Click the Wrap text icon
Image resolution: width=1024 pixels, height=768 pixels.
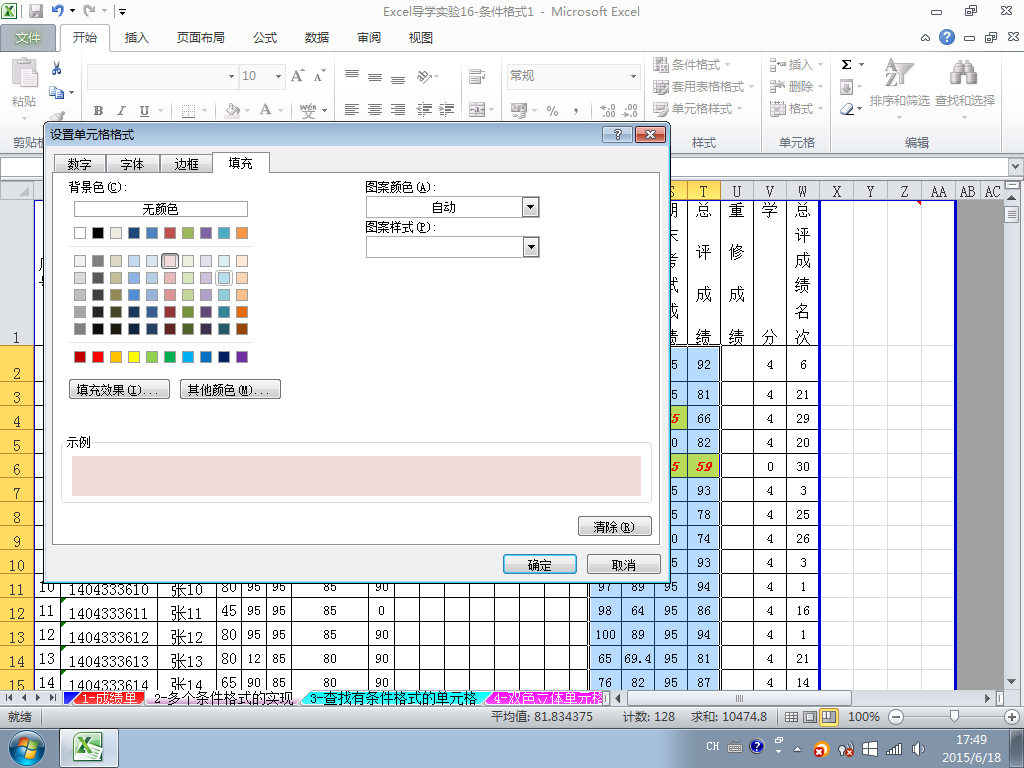pos(477,76)
